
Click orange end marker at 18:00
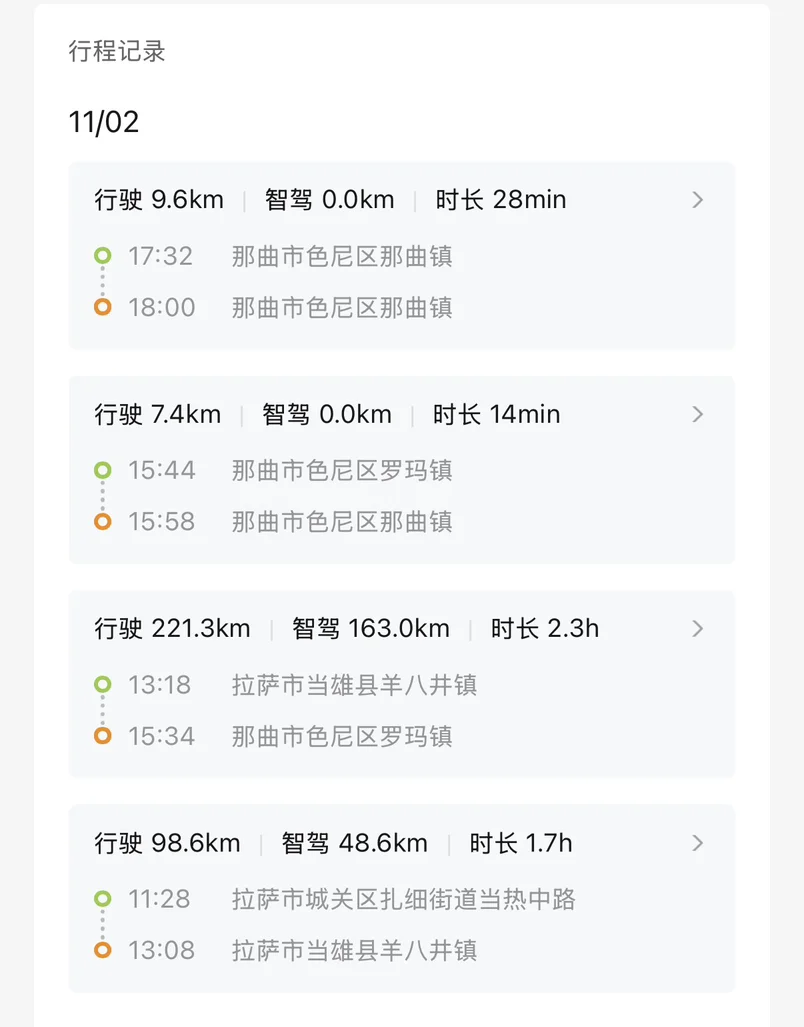pyautogui.click(x=102, y=307)
